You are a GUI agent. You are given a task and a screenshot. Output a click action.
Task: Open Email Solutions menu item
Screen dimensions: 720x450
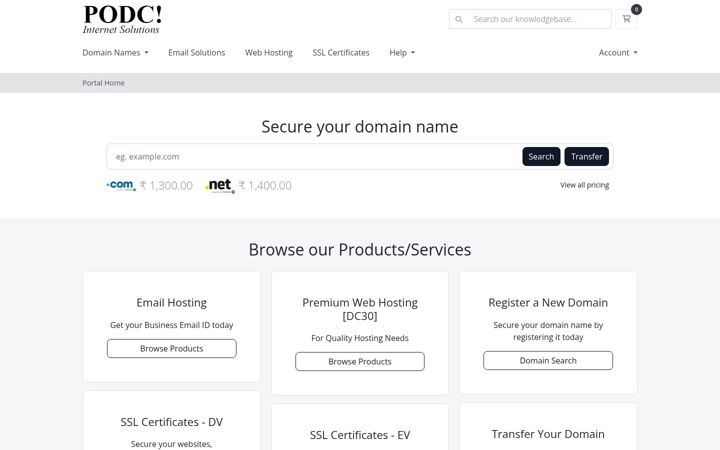tap(197, 53)
